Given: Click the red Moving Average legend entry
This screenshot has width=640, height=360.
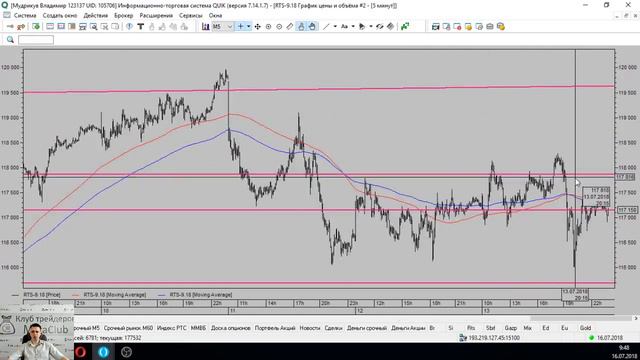Looking at the screenshot, I should point(109,295).
